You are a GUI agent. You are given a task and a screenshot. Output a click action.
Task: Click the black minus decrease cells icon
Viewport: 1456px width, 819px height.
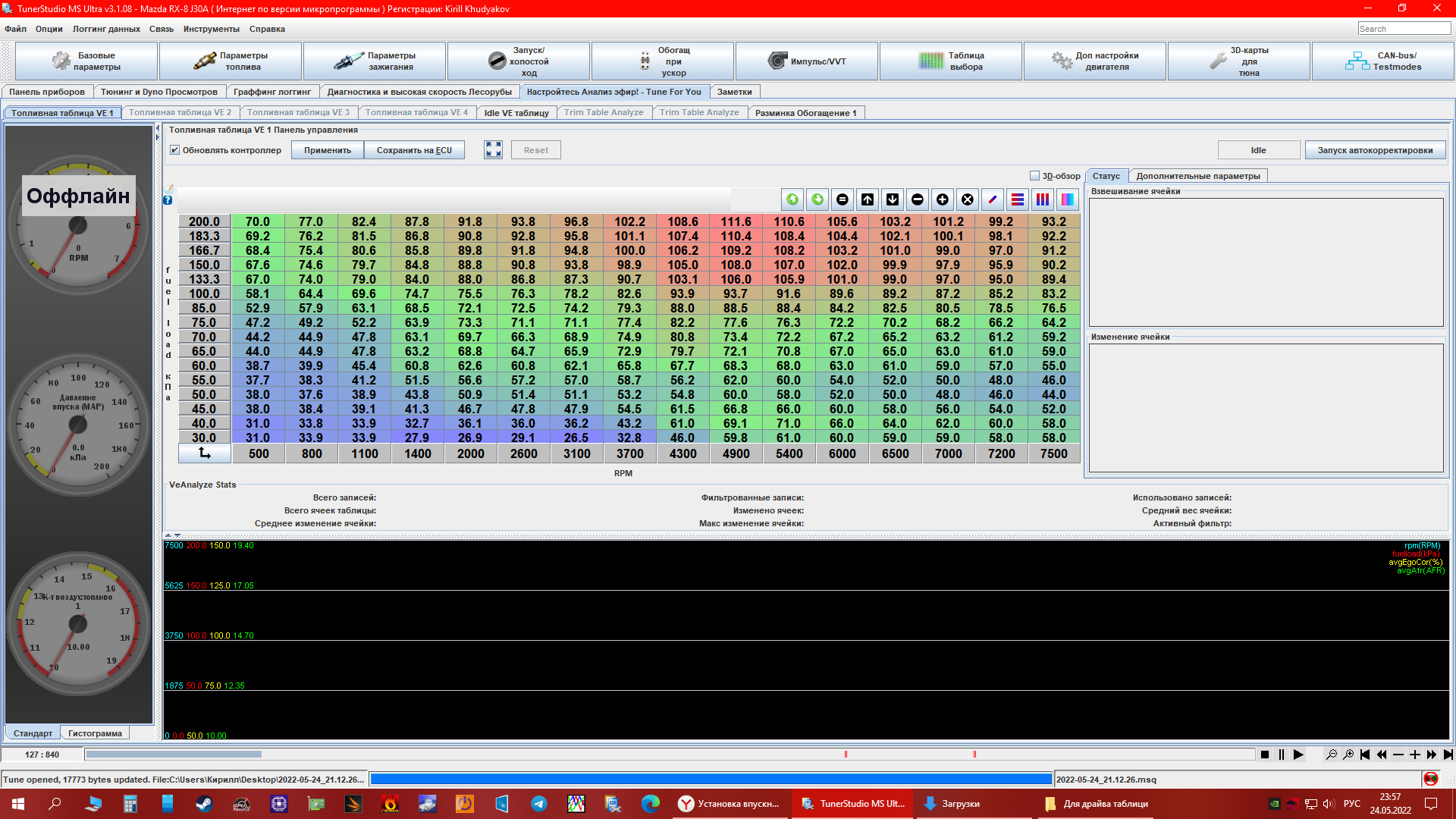[917, 199]
